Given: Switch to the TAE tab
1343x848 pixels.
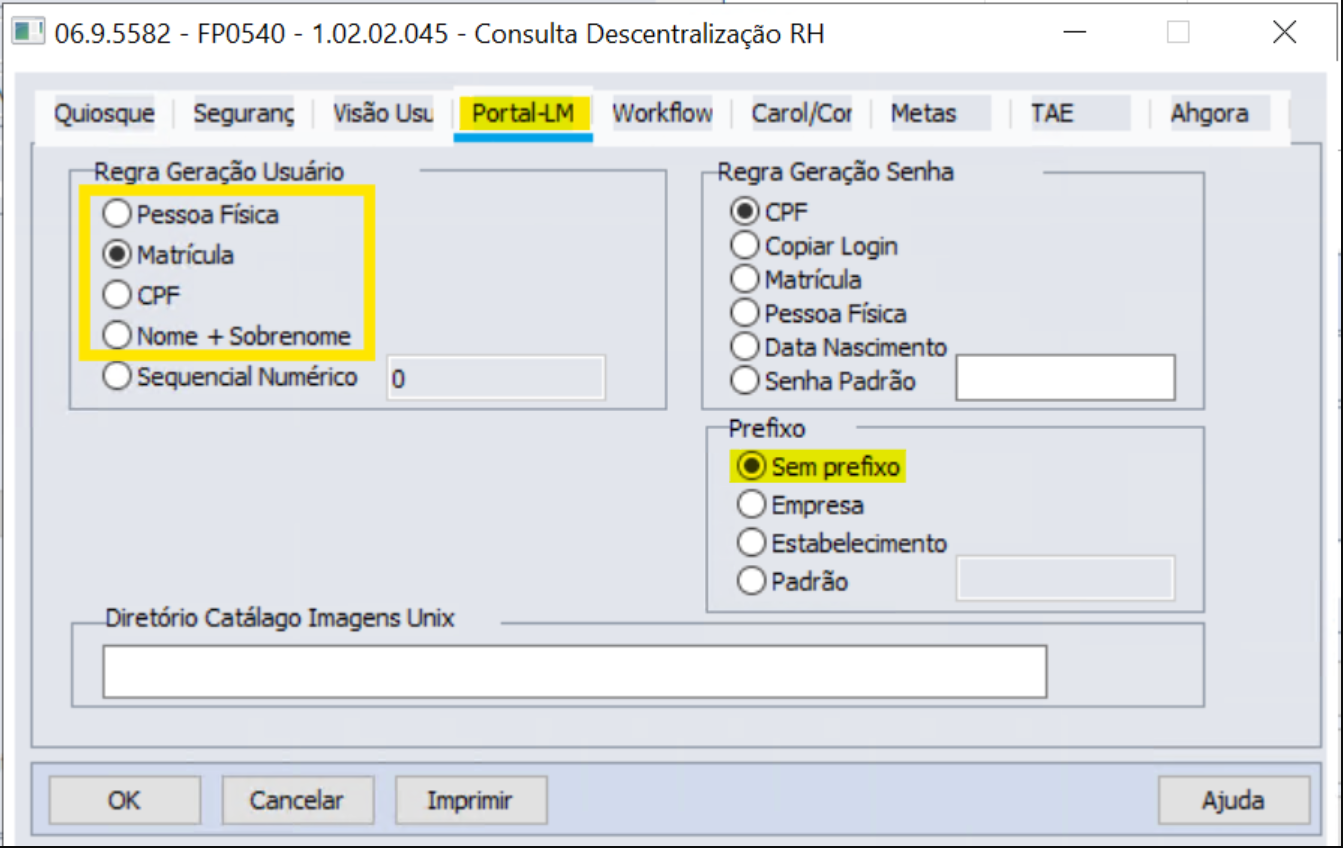Looking at the screenshot, I should pyautogui.click(x=1080, y=113).
